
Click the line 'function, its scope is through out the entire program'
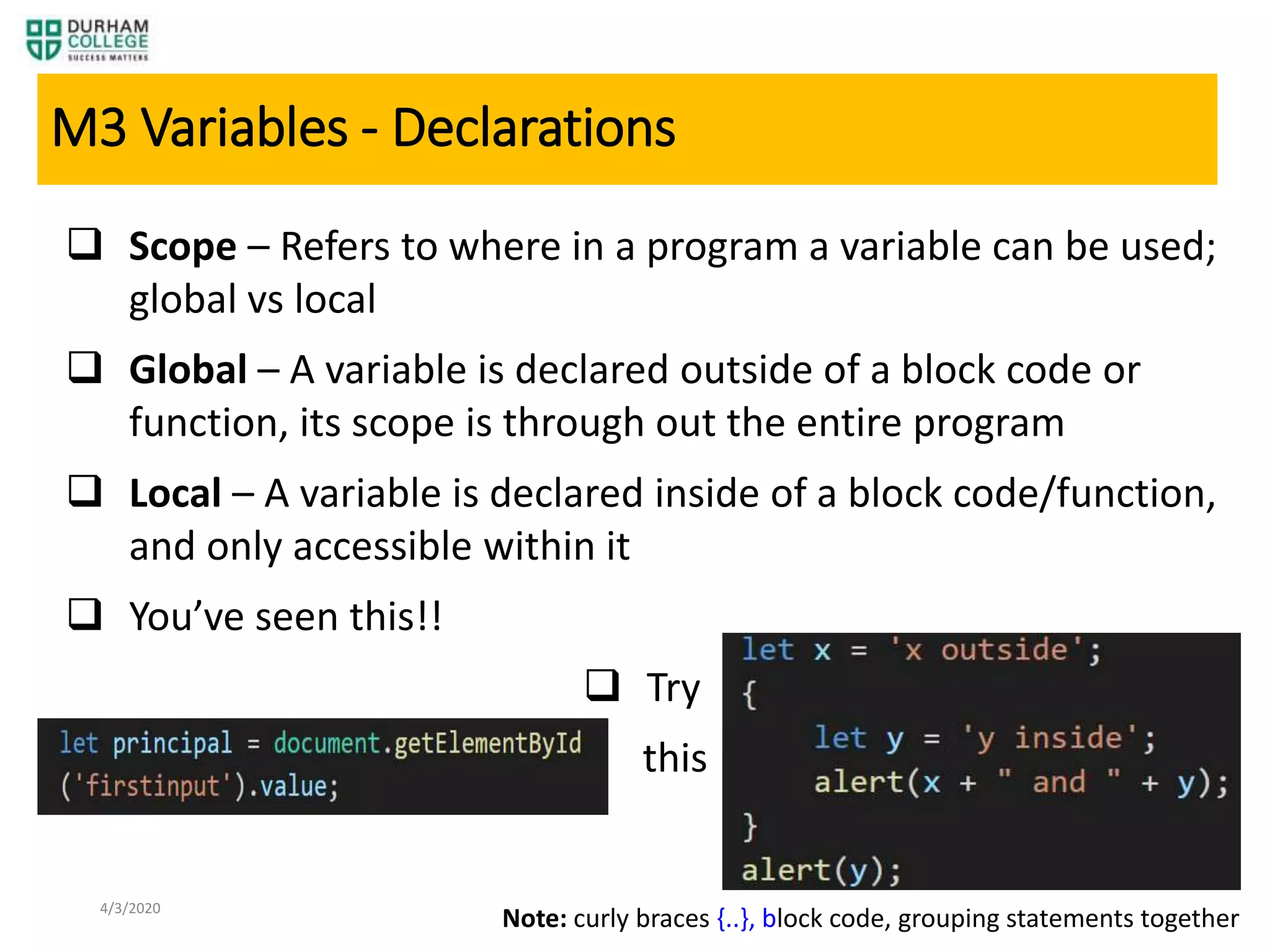pyautogui.click(x=597, y=423)
